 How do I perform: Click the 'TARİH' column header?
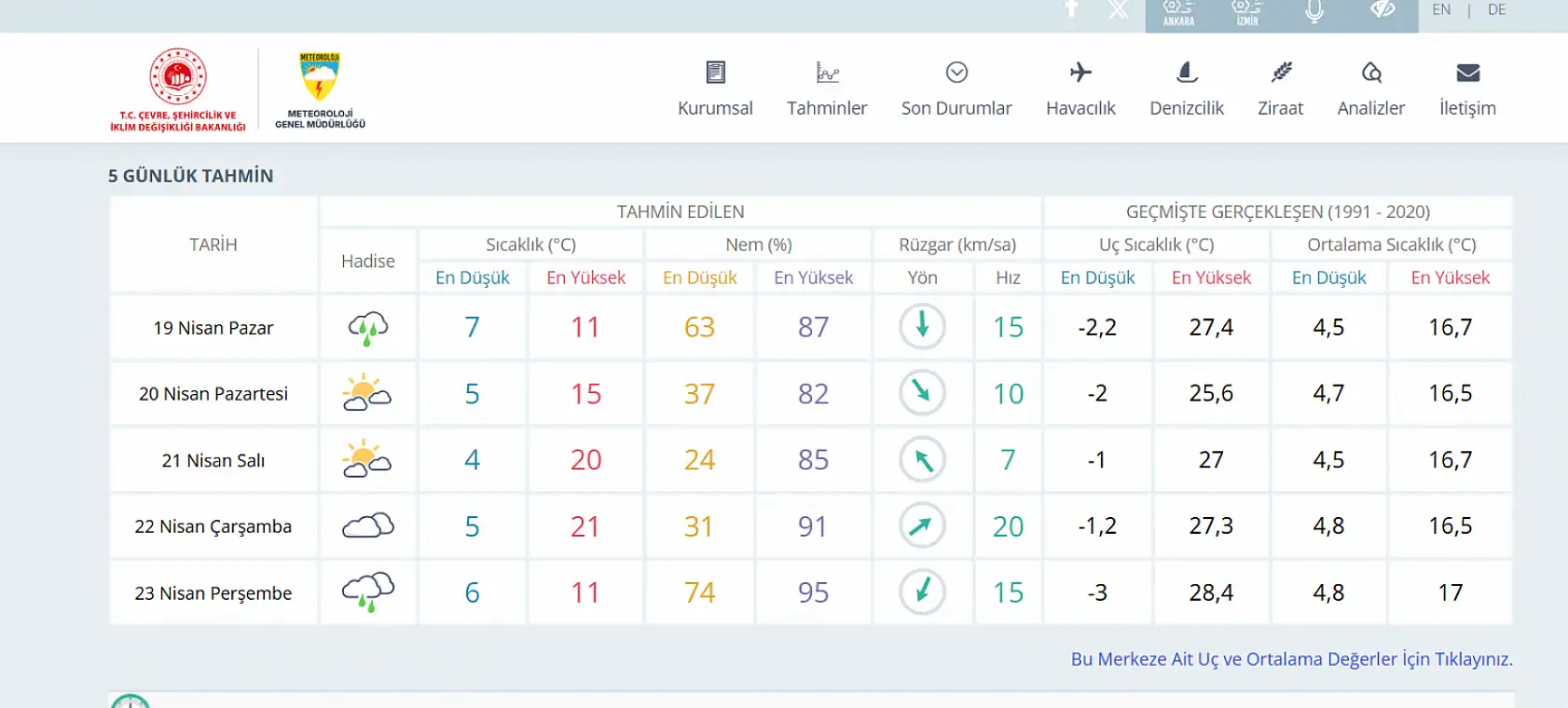tap(213, 244)
